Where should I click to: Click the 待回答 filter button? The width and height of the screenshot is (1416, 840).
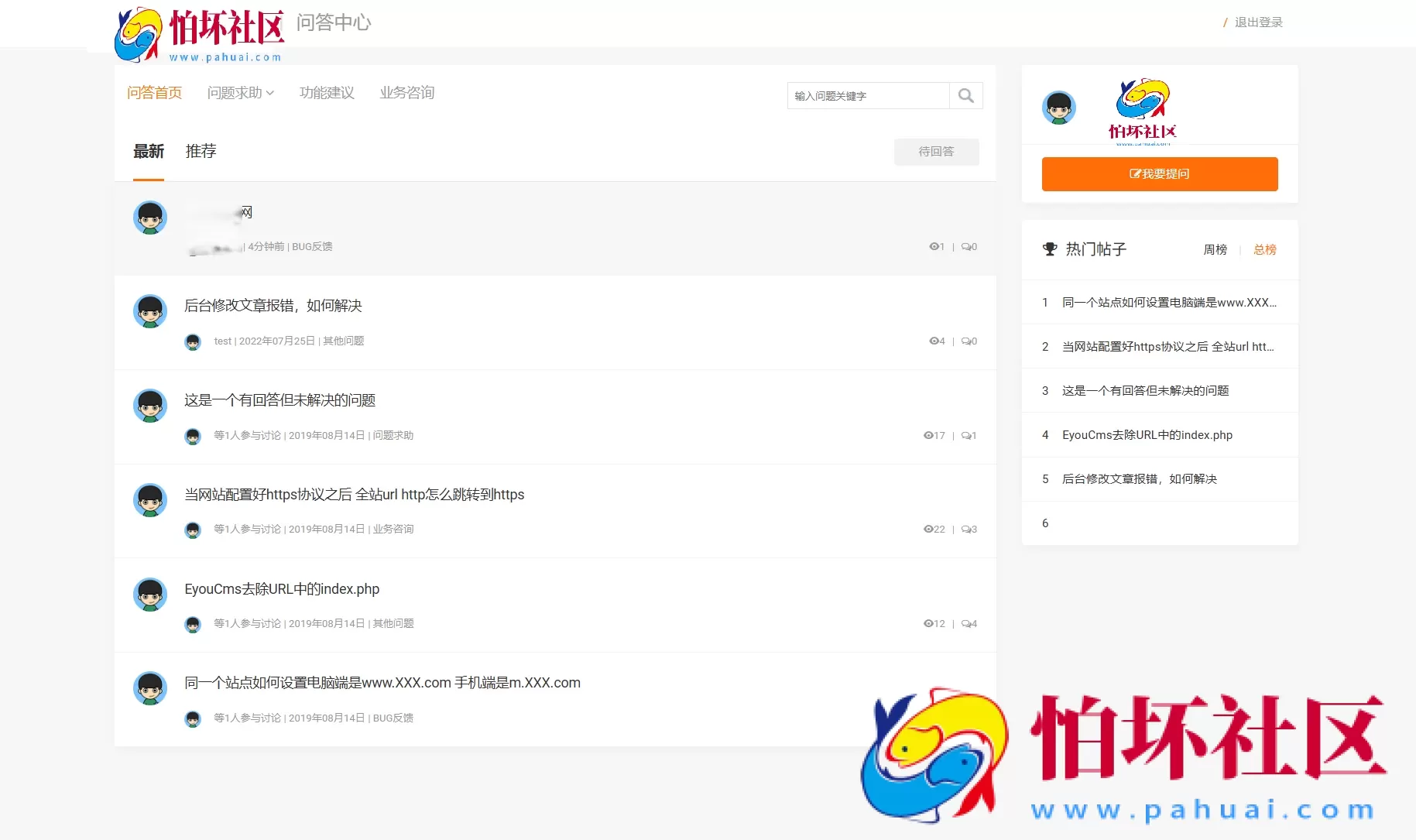click(x=936, y=152)
